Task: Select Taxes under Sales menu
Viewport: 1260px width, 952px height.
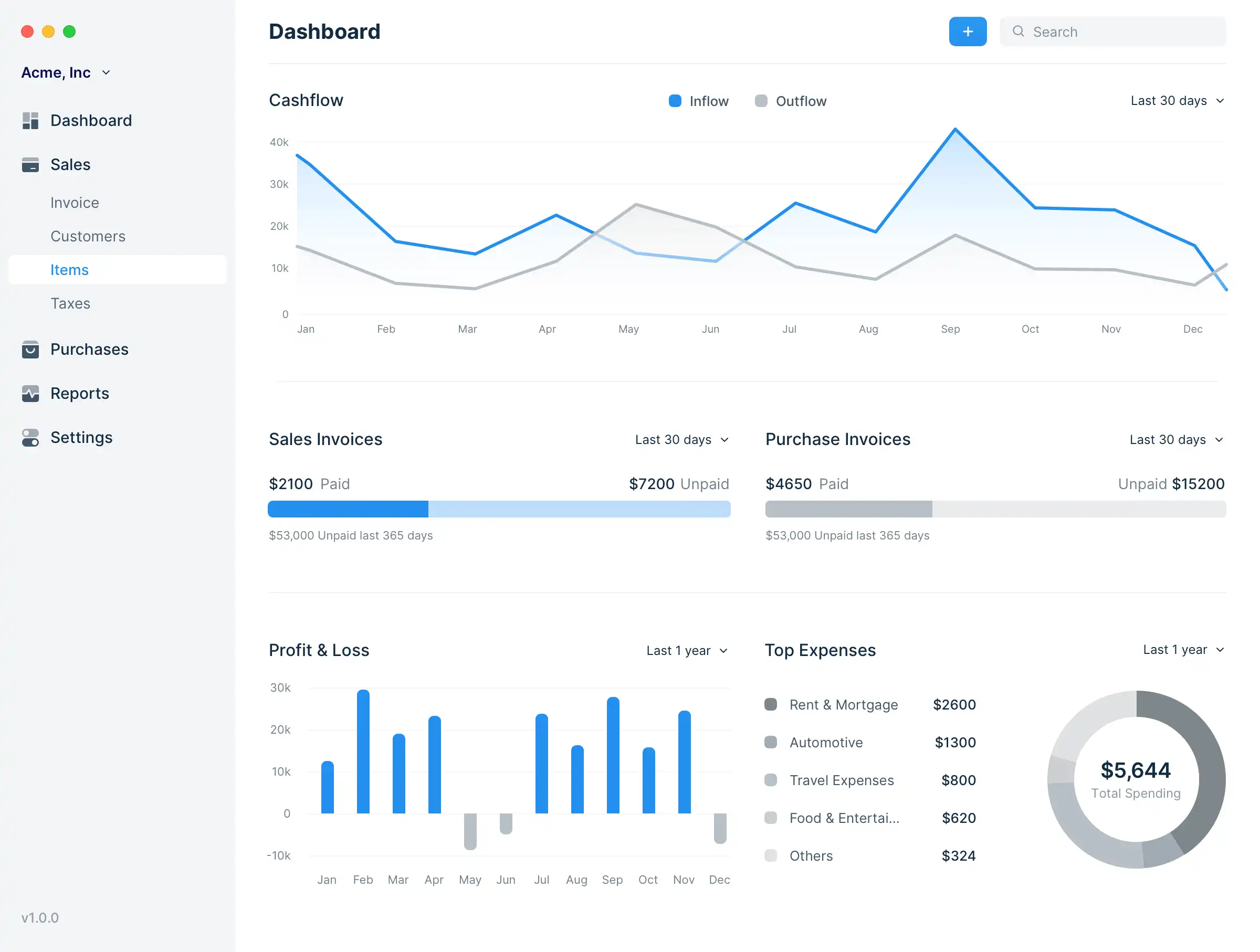Action: click(x=70, y=302)
